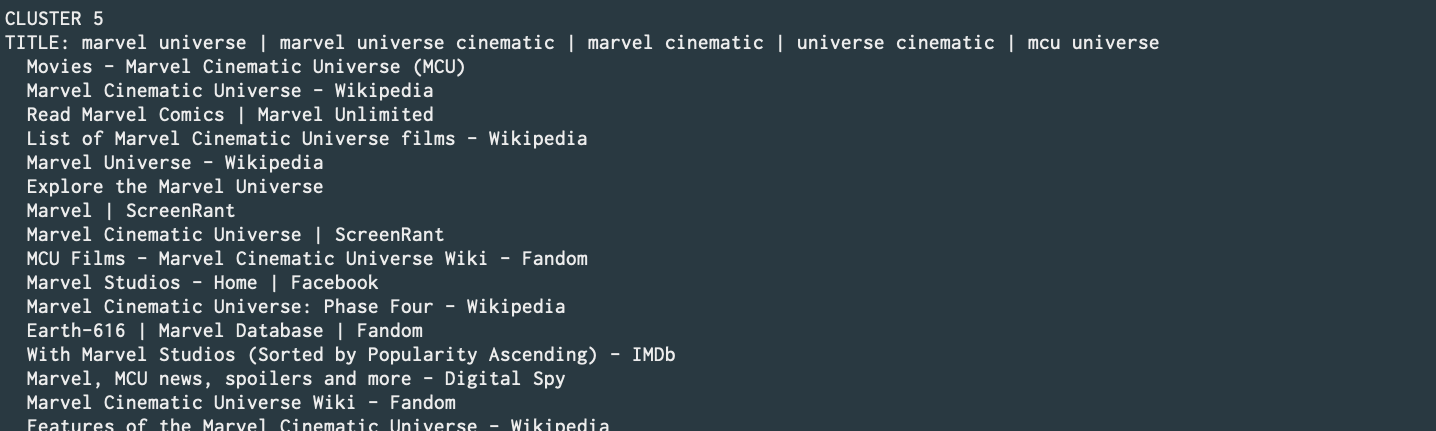Select 'MCU Films - Marvel Cinematic Universe Wiki' line
The height and width of the screenshot is (431, 1436).
(x=307, y=259)
